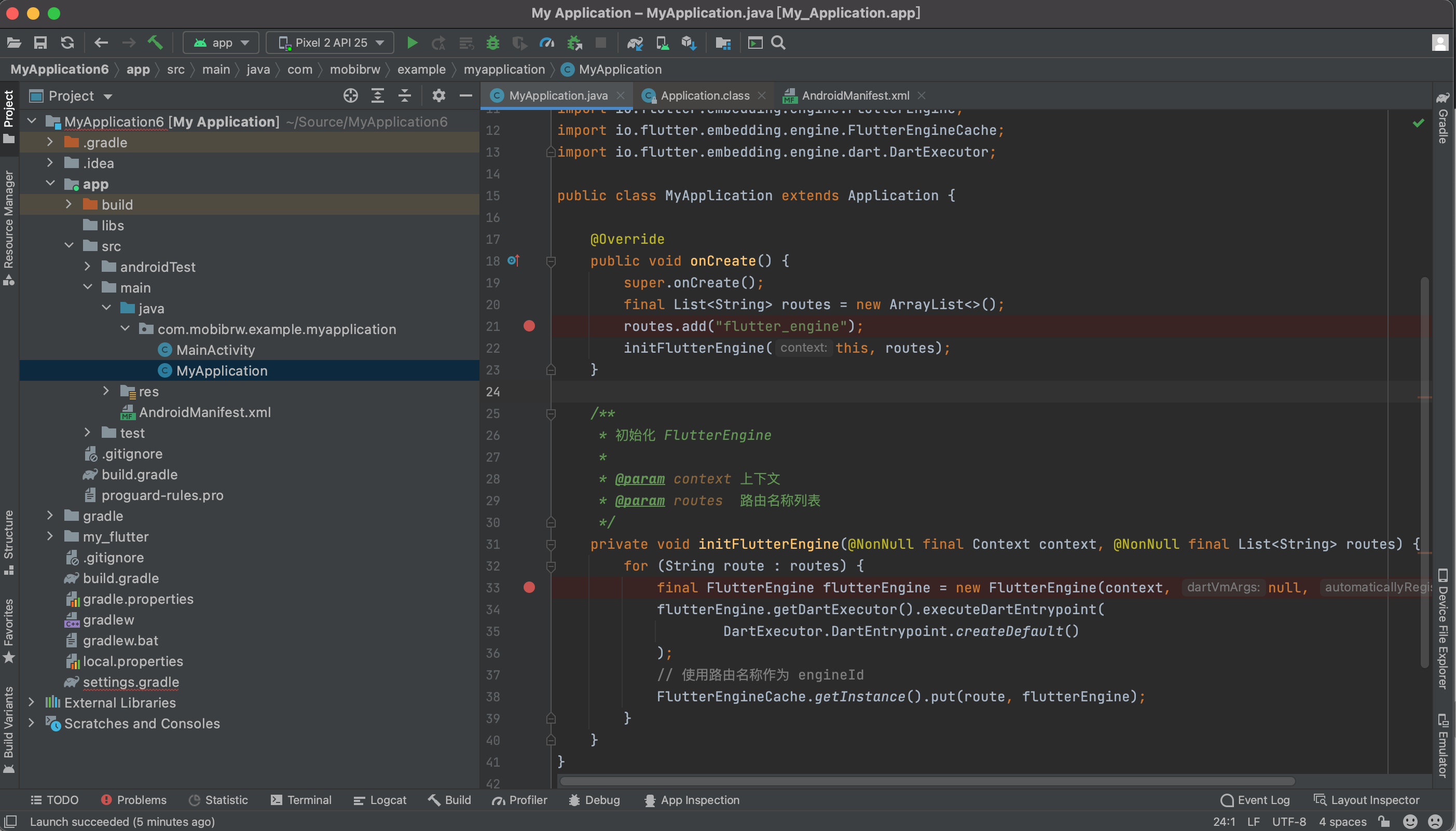
Task: Click the editor horizontal scrollbar
Action: (x=927, y=781)
